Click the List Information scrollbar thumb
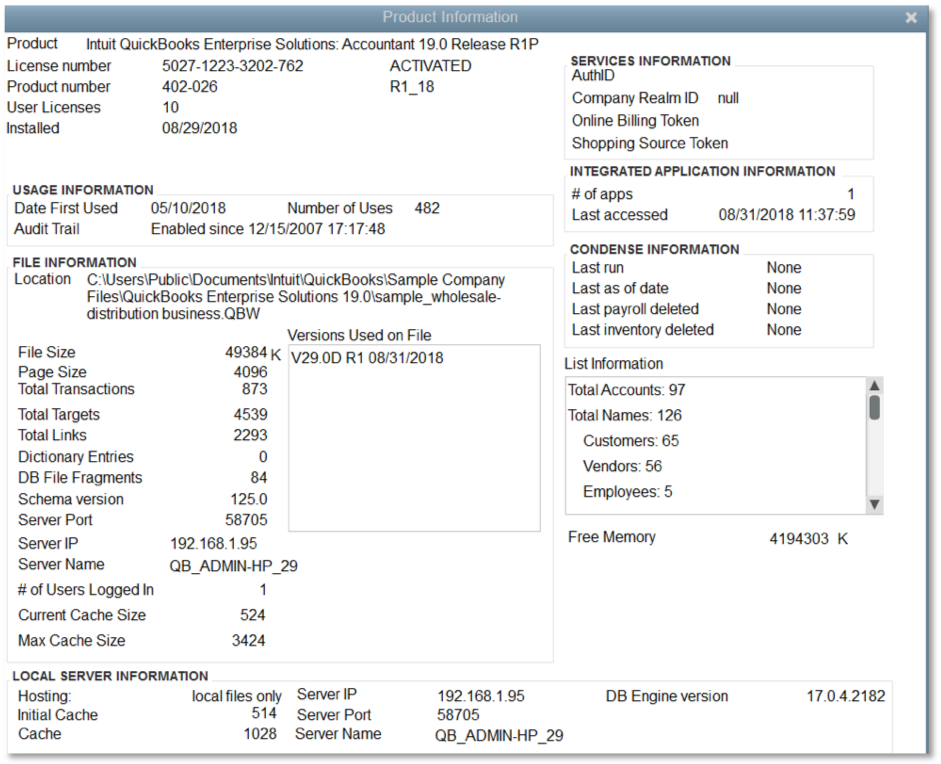The image size is (941, 764). (x=875, y=408)
